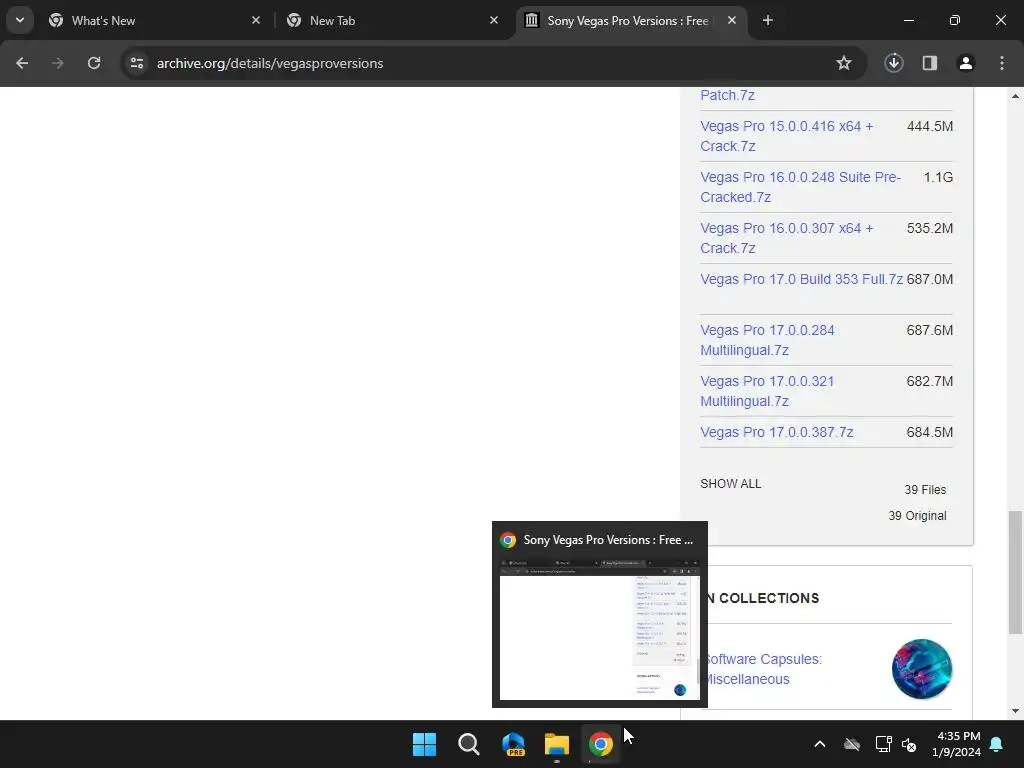Switch to the New Tab tab

point(393,20)
